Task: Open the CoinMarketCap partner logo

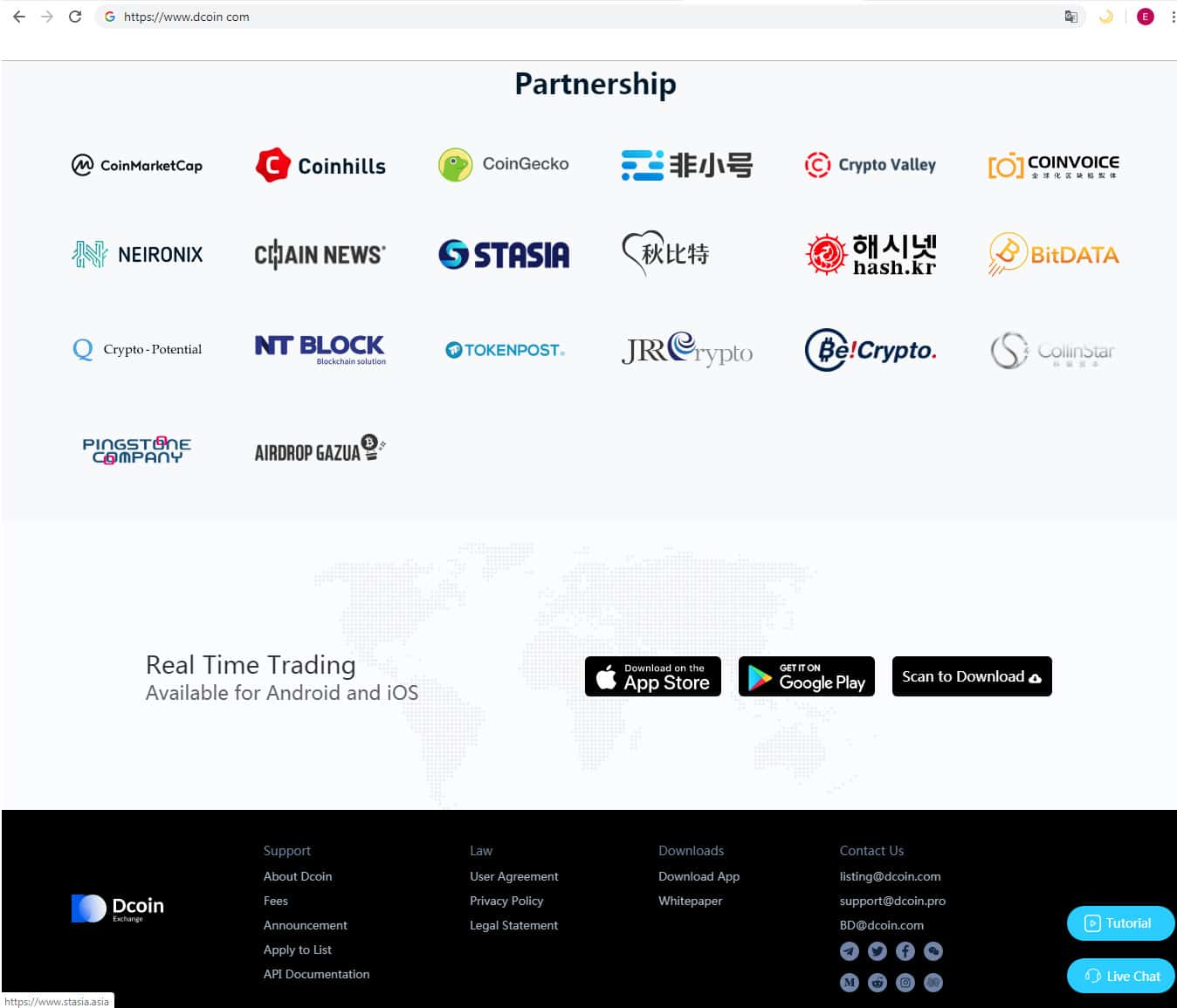Action: click(x=137, y=165)
